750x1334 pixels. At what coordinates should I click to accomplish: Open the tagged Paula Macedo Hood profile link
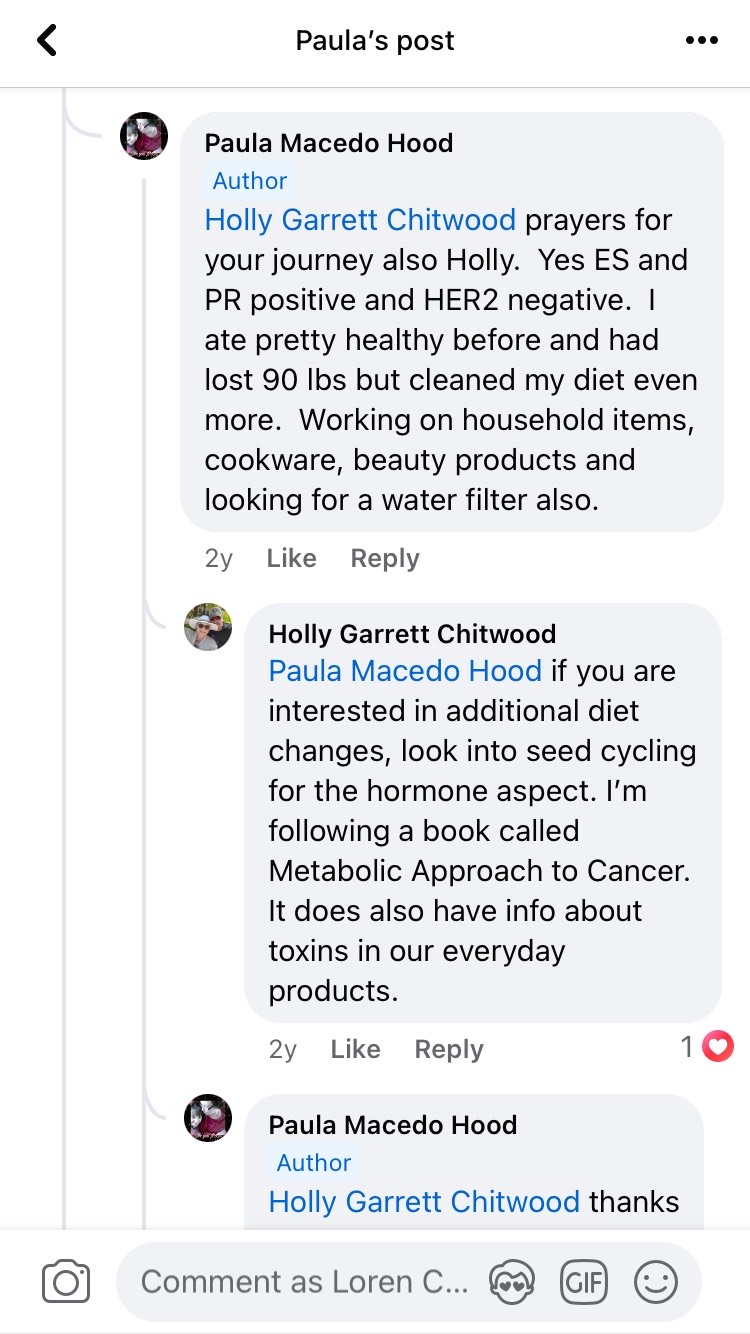pyautogui.click(x=405, y=670)
